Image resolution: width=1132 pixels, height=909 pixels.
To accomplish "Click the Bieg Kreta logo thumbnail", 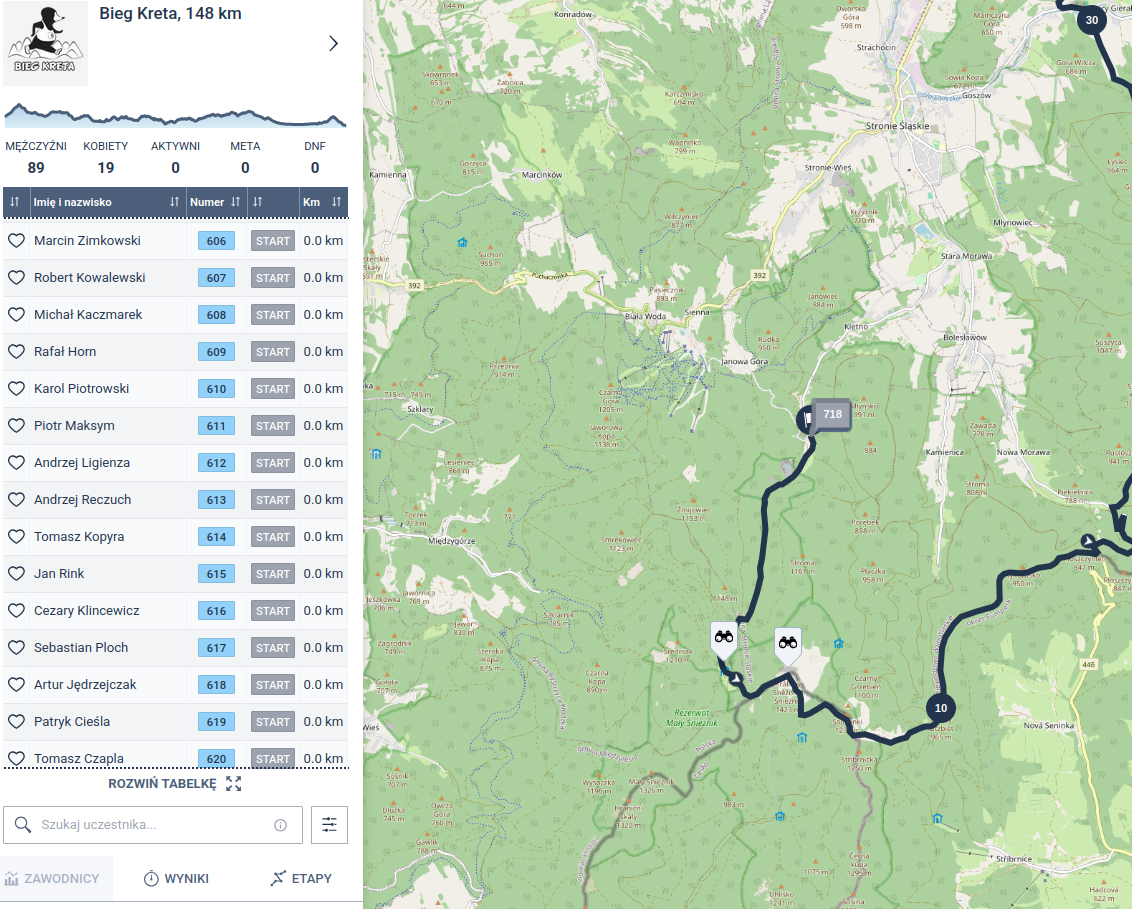I will click(x=45, y=44).
